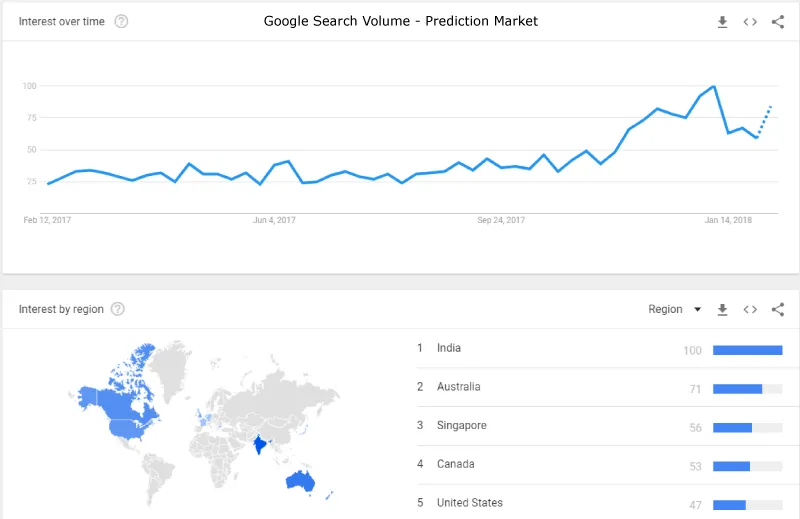The image size is (800, 519).
Task: Share the Interest over time chart
Action: click(x=778, y=22)
